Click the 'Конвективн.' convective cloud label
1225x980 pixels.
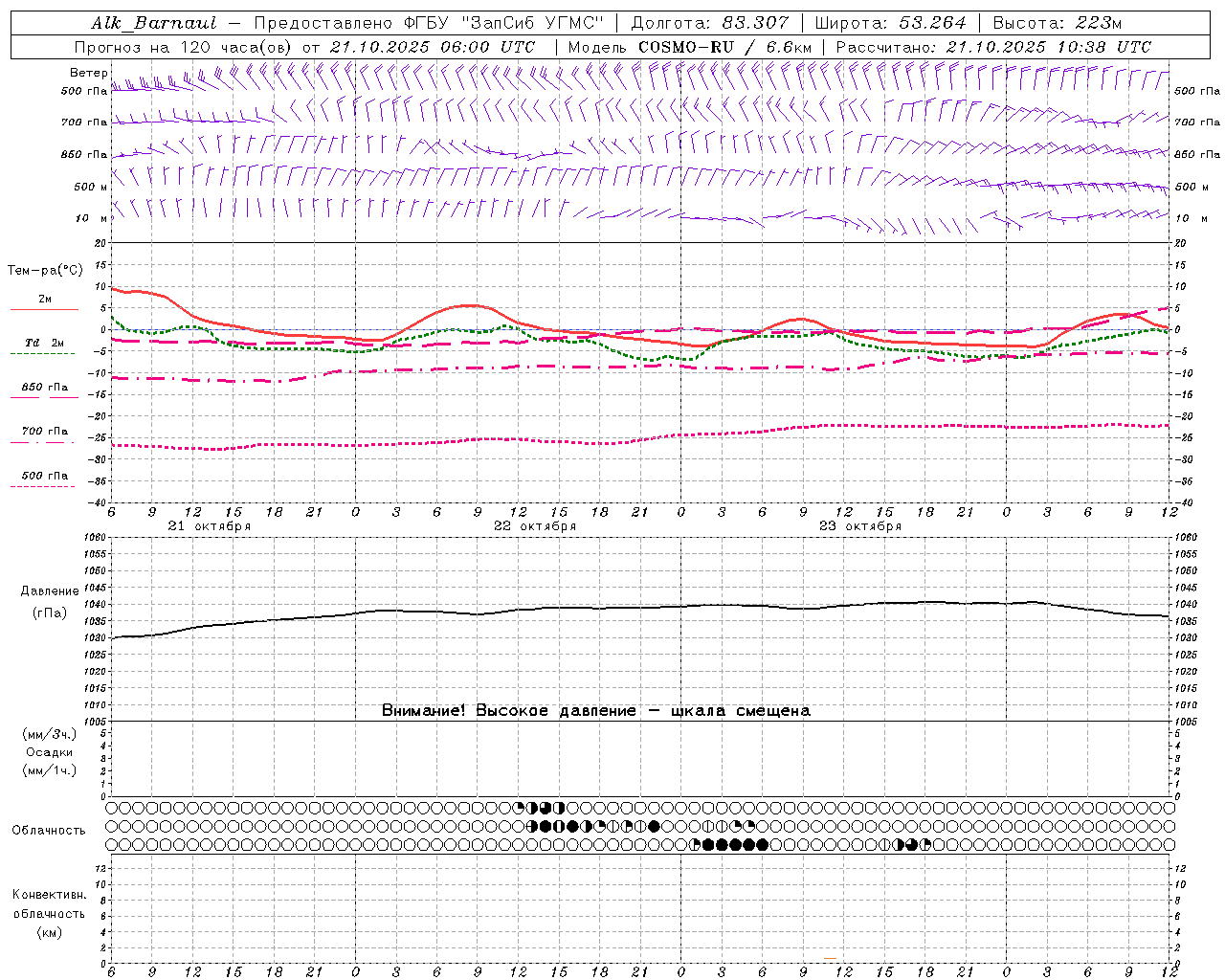coord(49,895)
